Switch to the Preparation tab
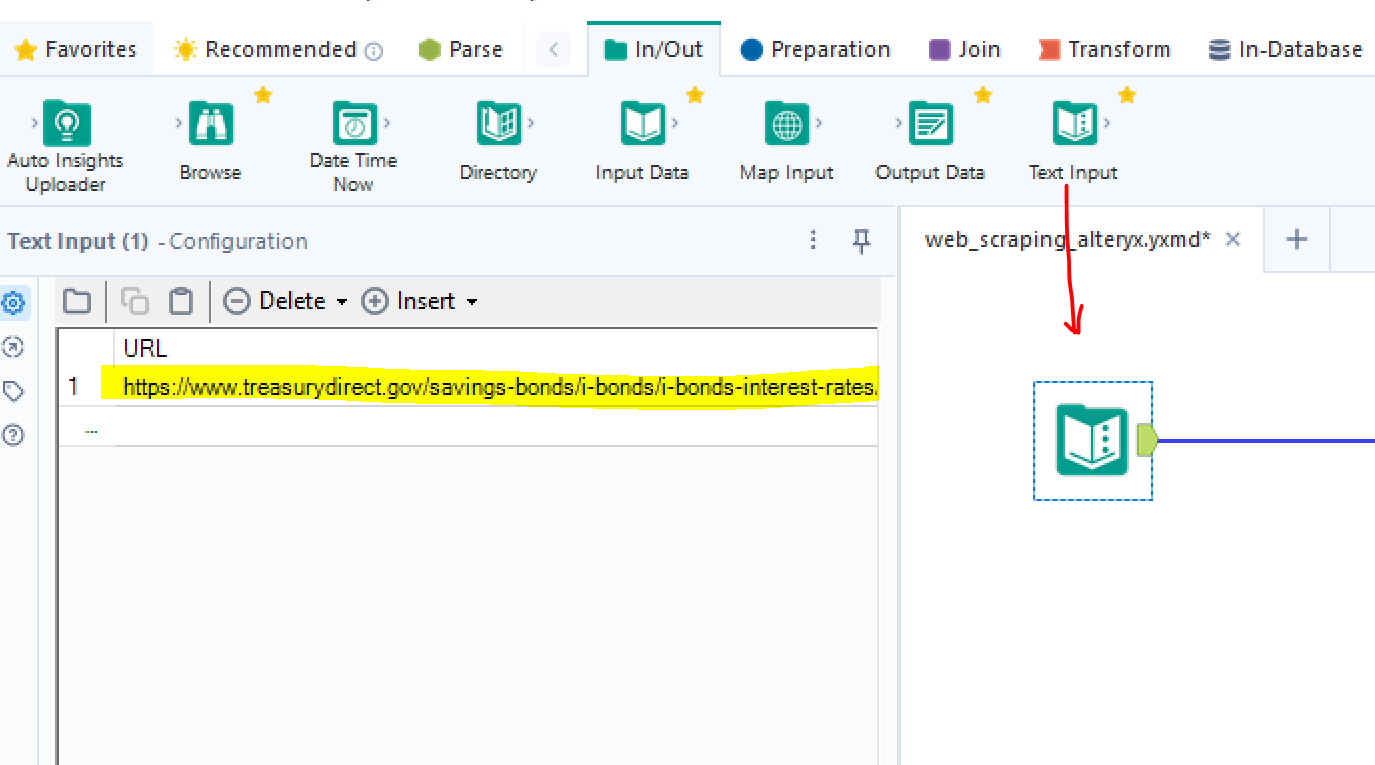The height and width of the screenshot is (765, 1375). tap(815, 48)
